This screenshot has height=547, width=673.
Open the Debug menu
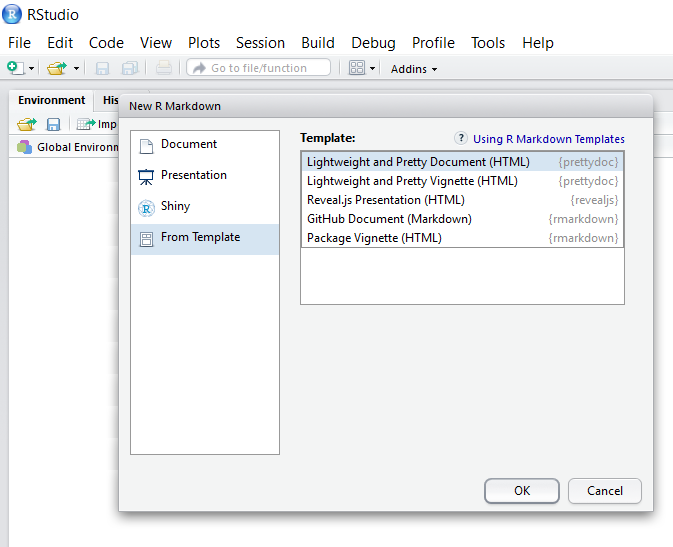coord(373,43)
